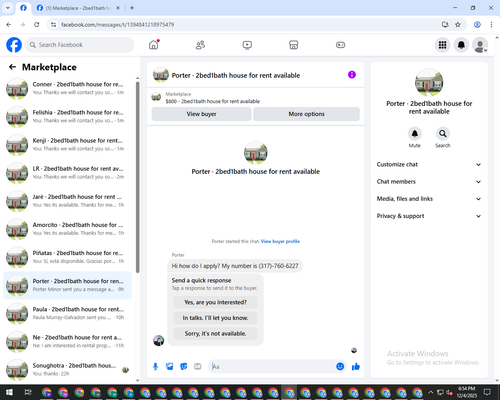Click the Search Facebook field
This screenshot has height=400, width=500.
coord(80,45)
